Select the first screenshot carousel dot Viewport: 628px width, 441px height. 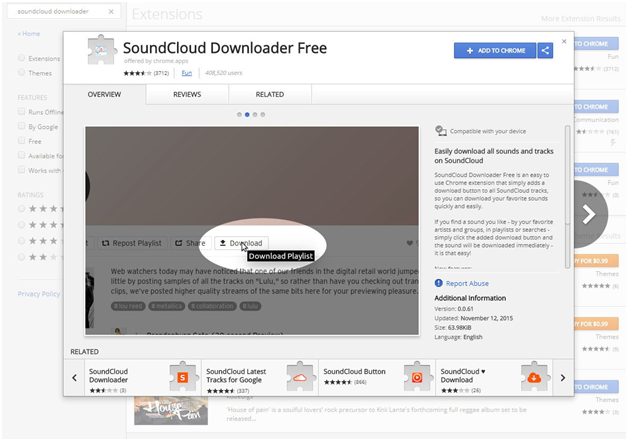[239, 115]
